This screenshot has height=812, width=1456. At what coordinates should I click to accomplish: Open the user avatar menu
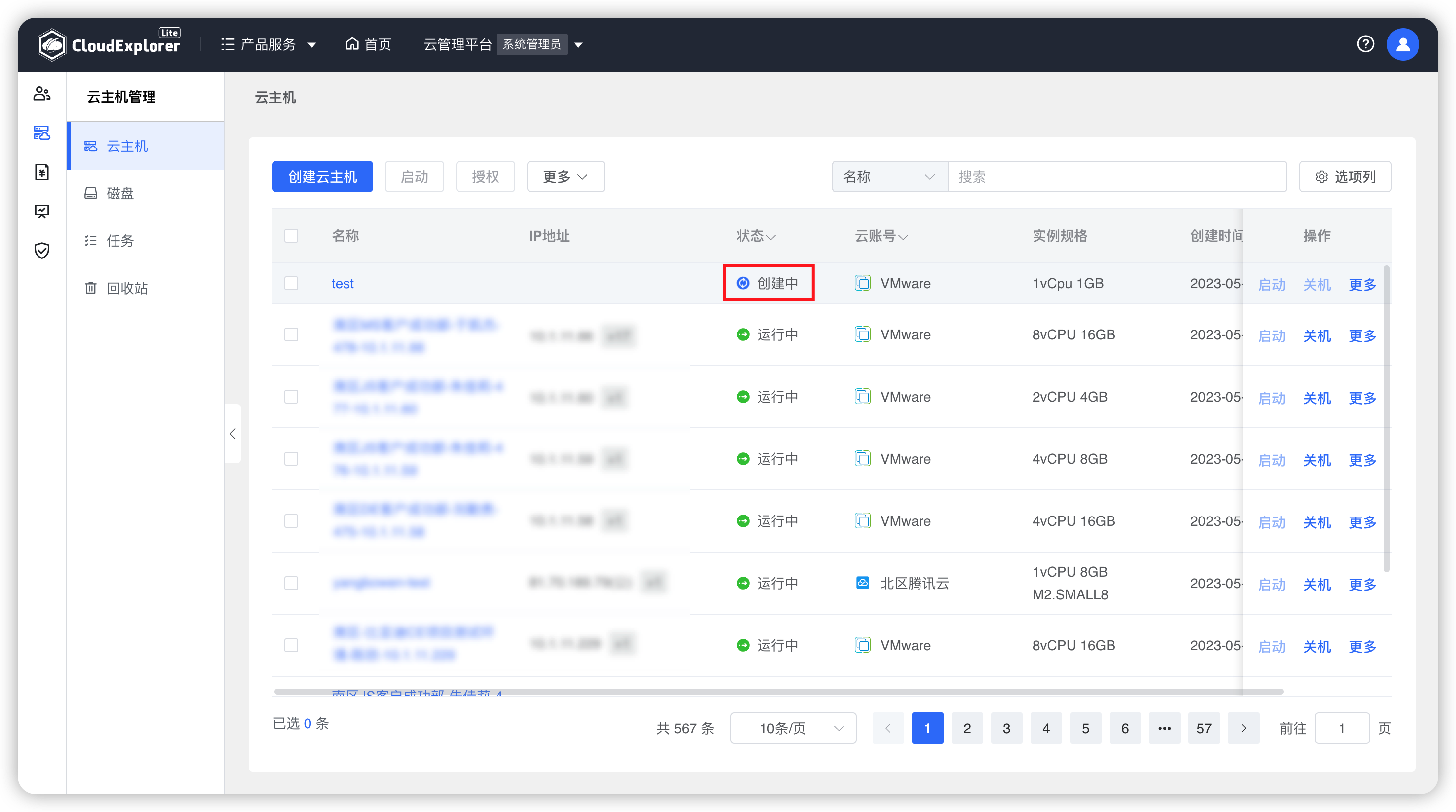pyautogui.click(x=1402, y=44)
